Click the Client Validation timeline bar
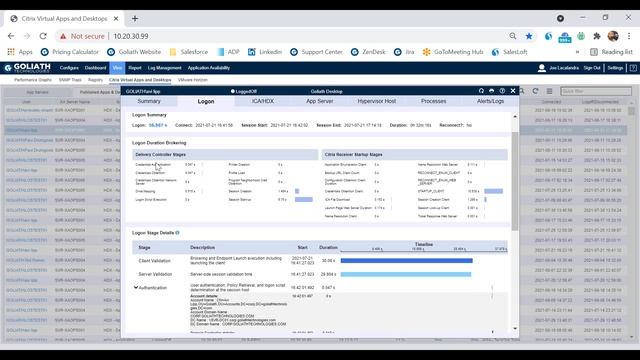The width and height of the screenshot is (640, 360). [x=407, y=260]
